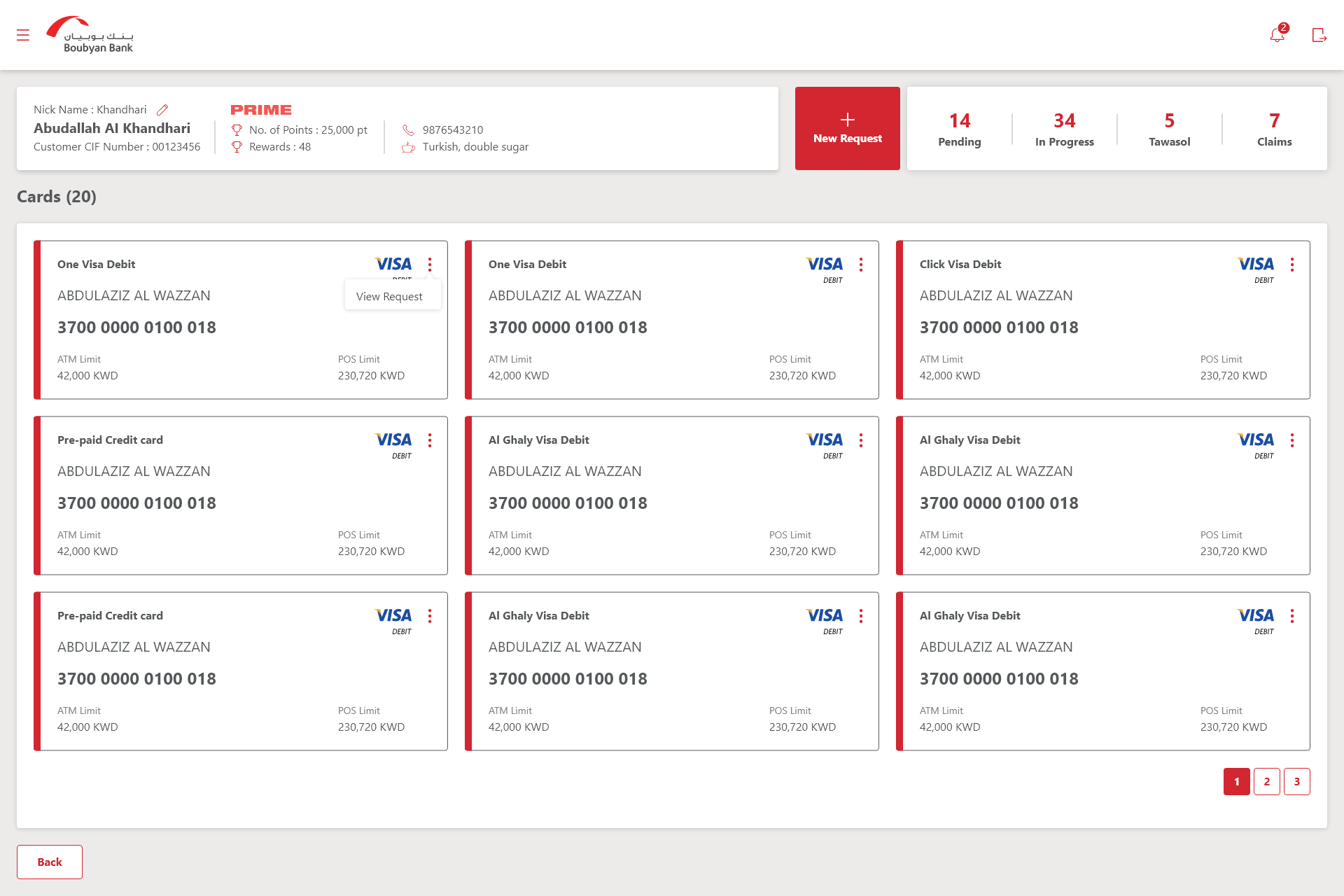View the 7 Claims counter
This screenshot has height=896, width=1344.
click(1274, 129)
